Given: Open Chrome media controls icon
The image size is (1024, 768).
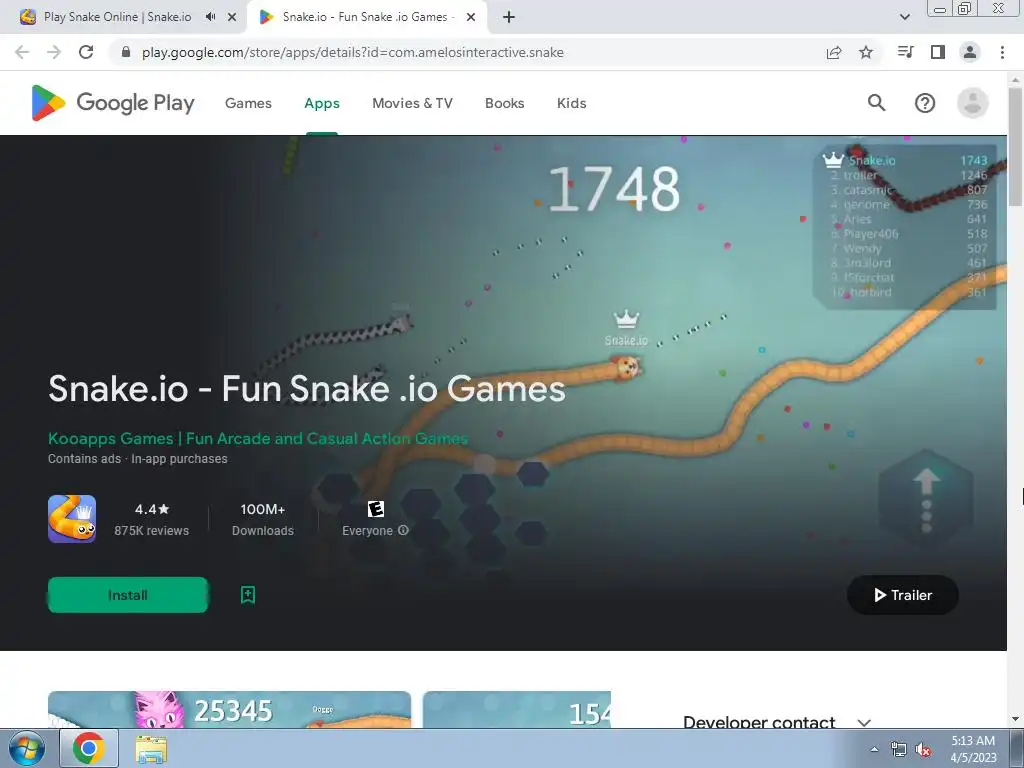Looking at the screenshot, I should pyautogui.click(x=906, y=52).
